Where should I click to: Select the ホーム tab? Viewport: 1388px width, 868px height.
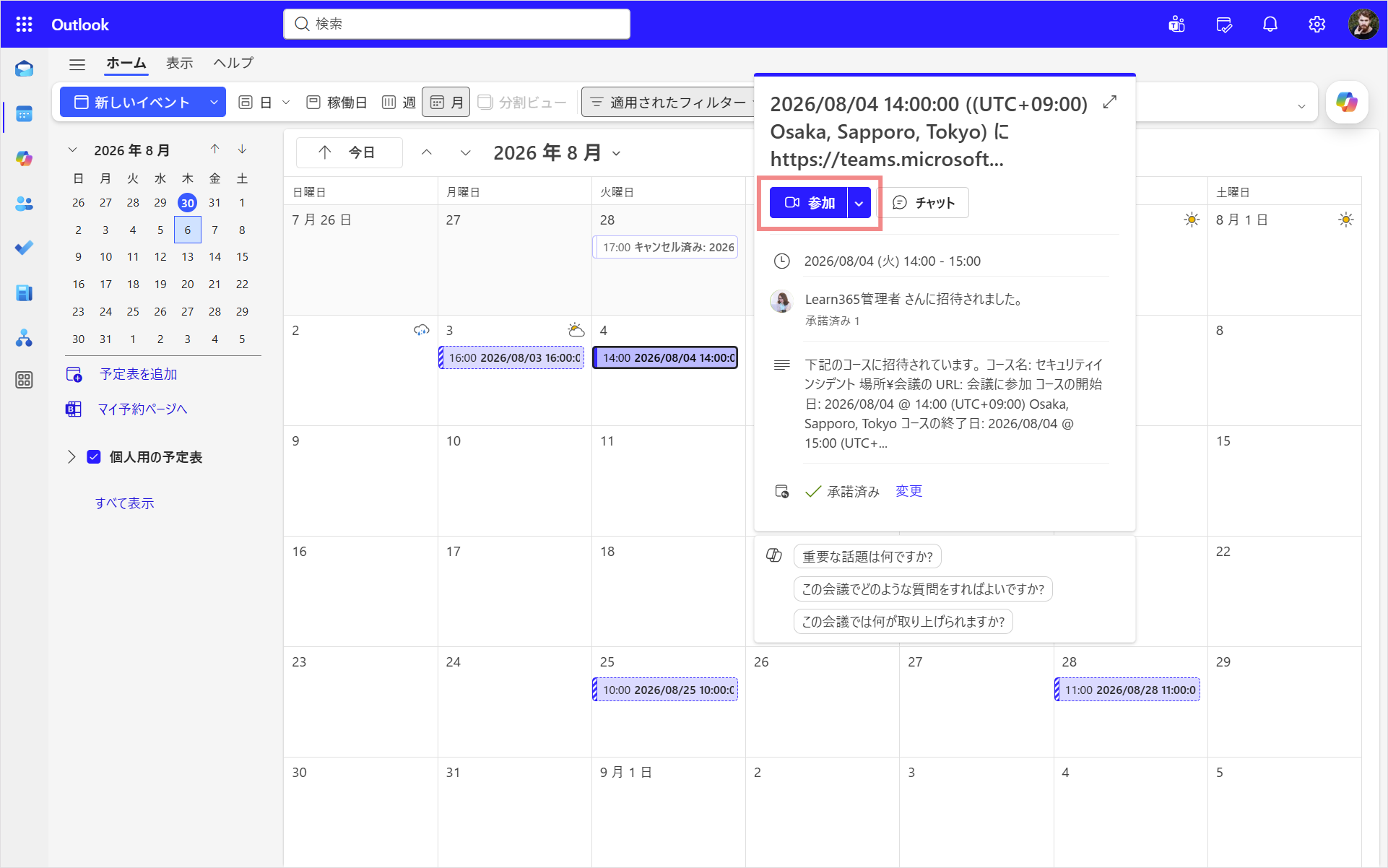click(126, 63)
